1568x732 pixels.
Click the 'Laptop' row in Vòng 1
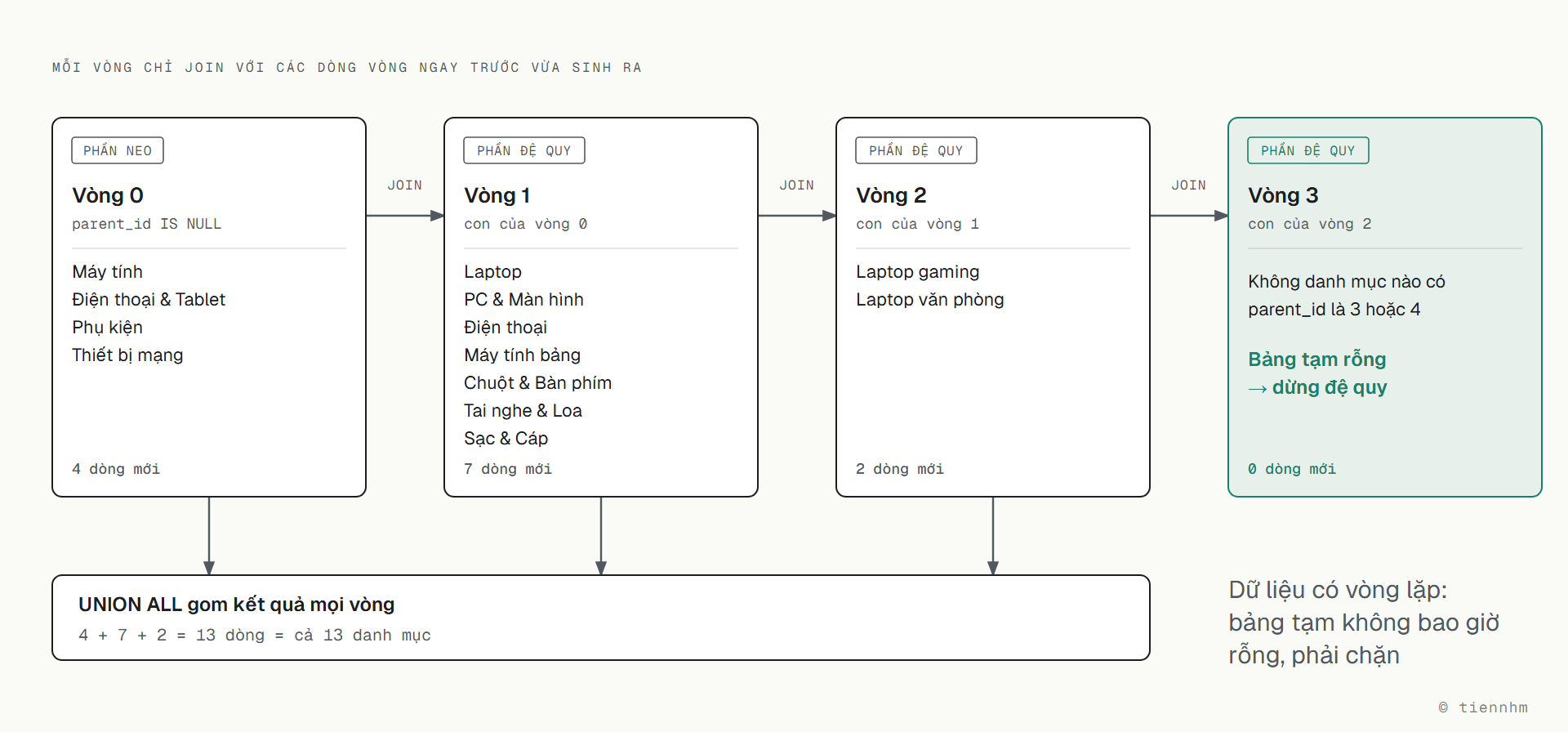492,272
